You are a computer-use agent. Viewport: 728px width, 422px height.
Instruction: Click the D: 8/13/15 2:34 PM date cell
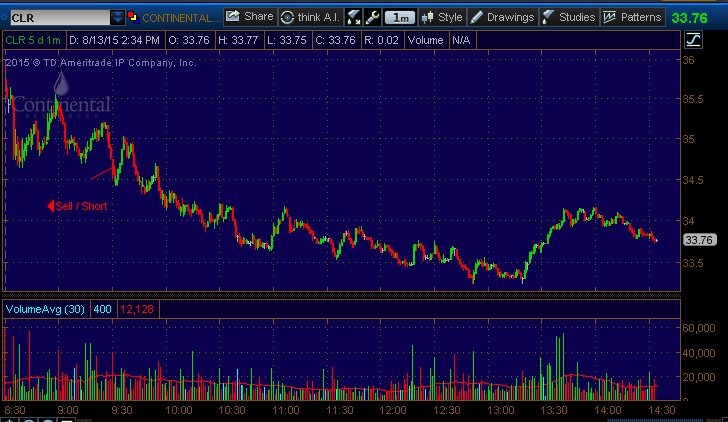pyautogui.click(x=114, y=40)
